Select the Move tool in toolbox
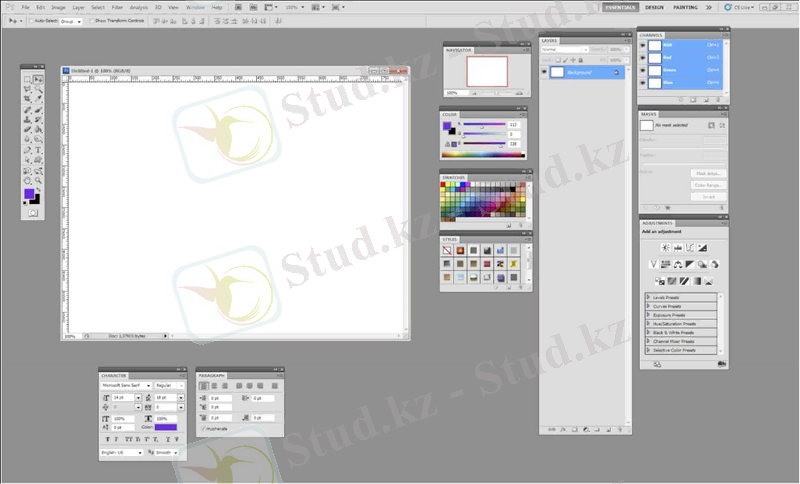800x484 pixels. (38, 79)
